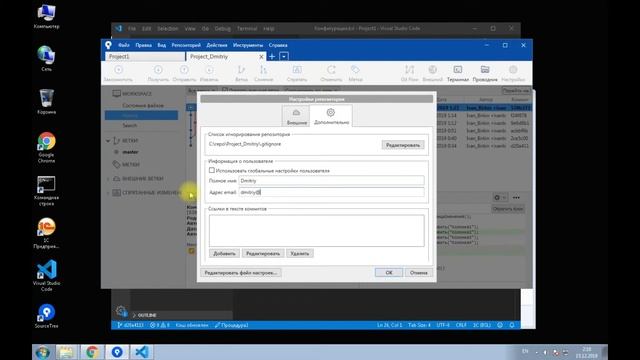This screenshot has height=360, width=640.
Task: Click the Windows Start button
Action: pos(42,352)
